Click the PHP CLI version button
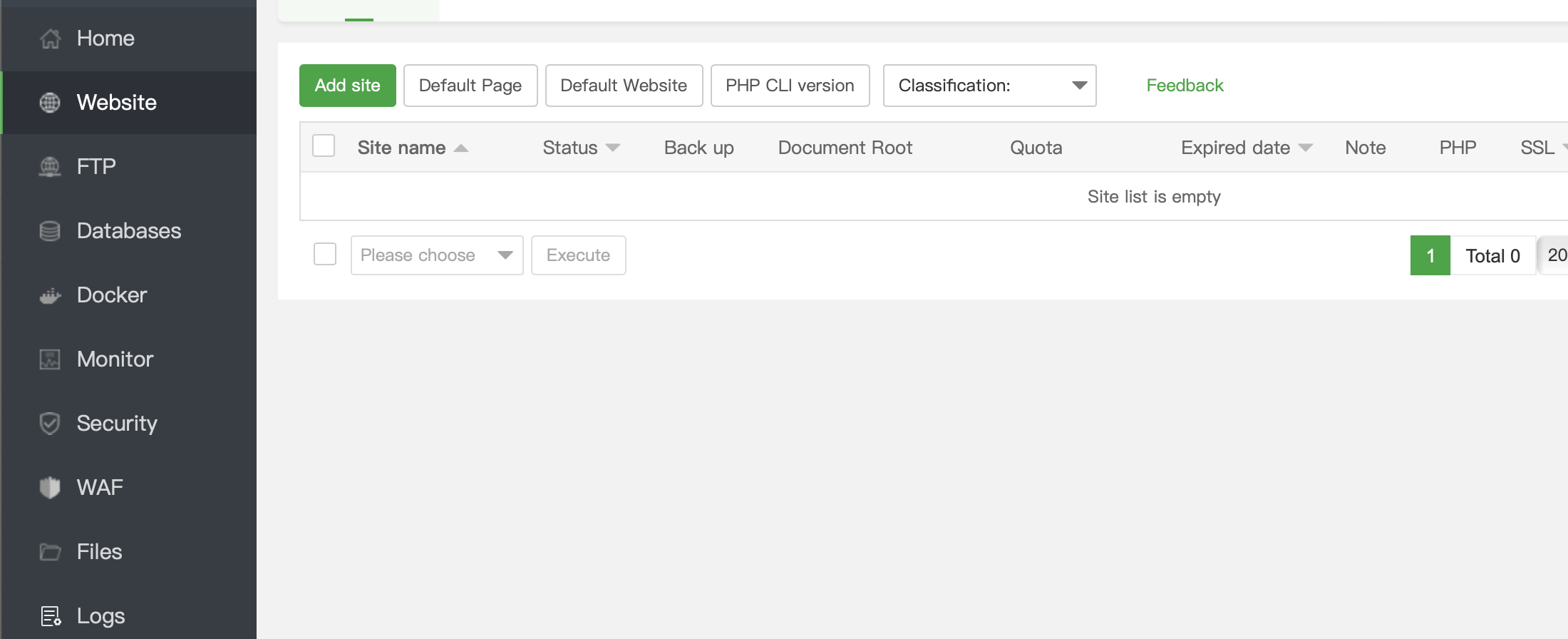 790,86
